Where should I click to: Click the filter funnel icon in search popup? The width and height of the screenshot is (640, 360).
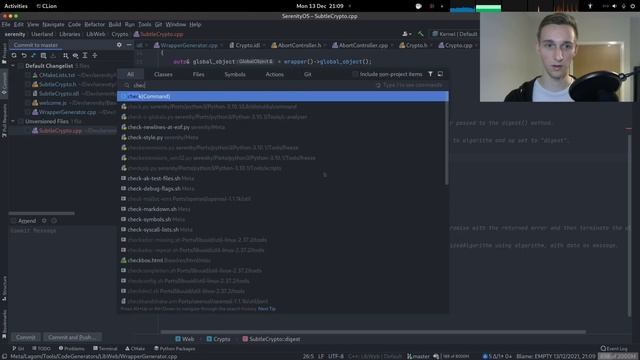[430, 74]
